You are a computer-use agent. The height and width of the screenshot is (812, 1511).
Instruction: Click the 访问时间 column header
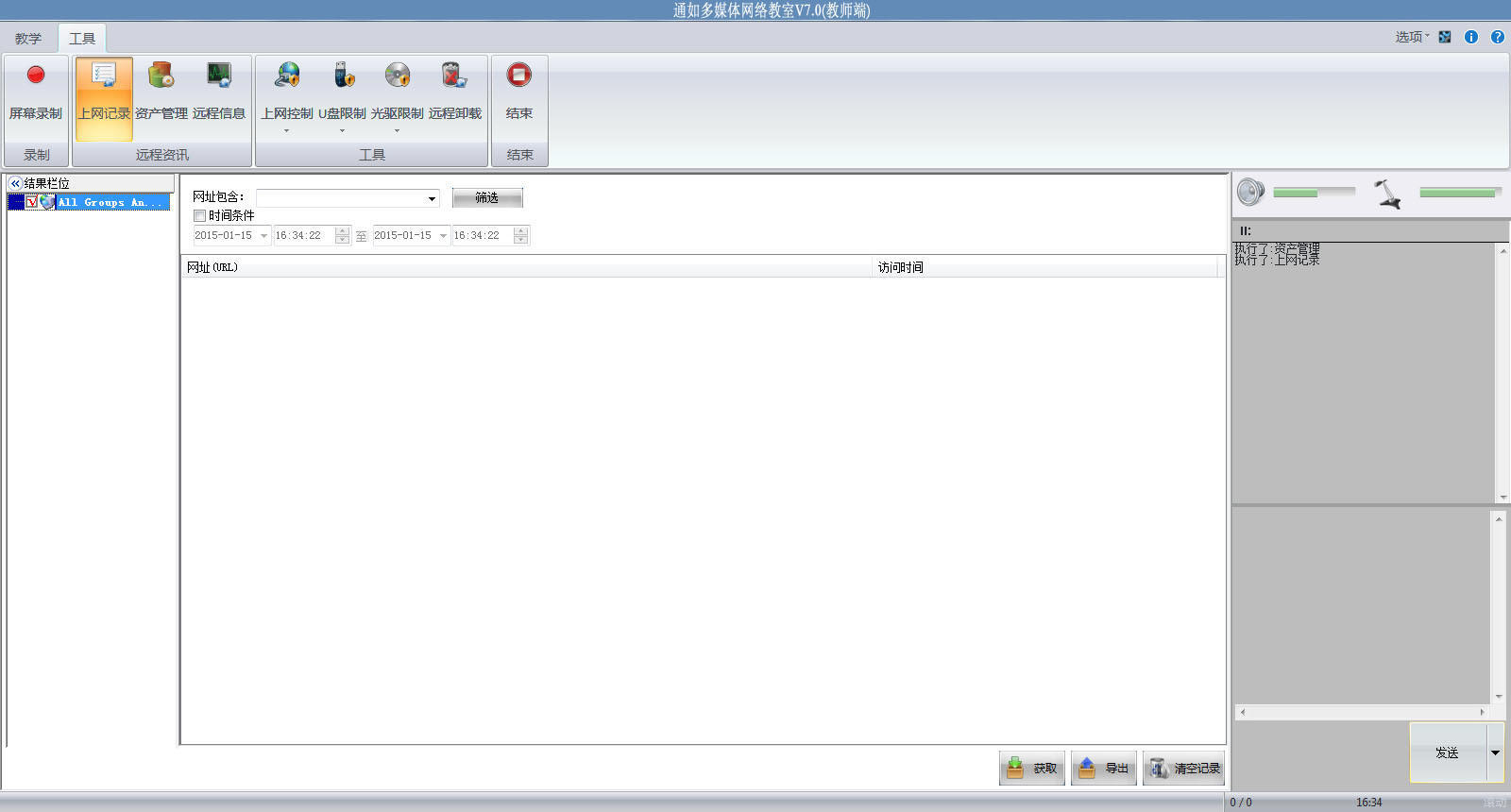901,267
